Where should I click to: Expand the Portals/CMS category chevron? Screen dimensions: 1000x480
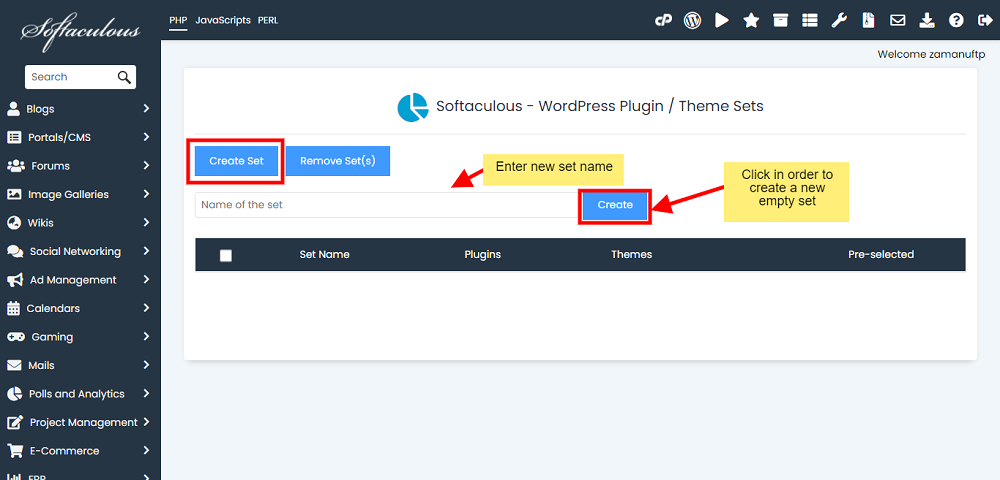[x=146, y=137]
